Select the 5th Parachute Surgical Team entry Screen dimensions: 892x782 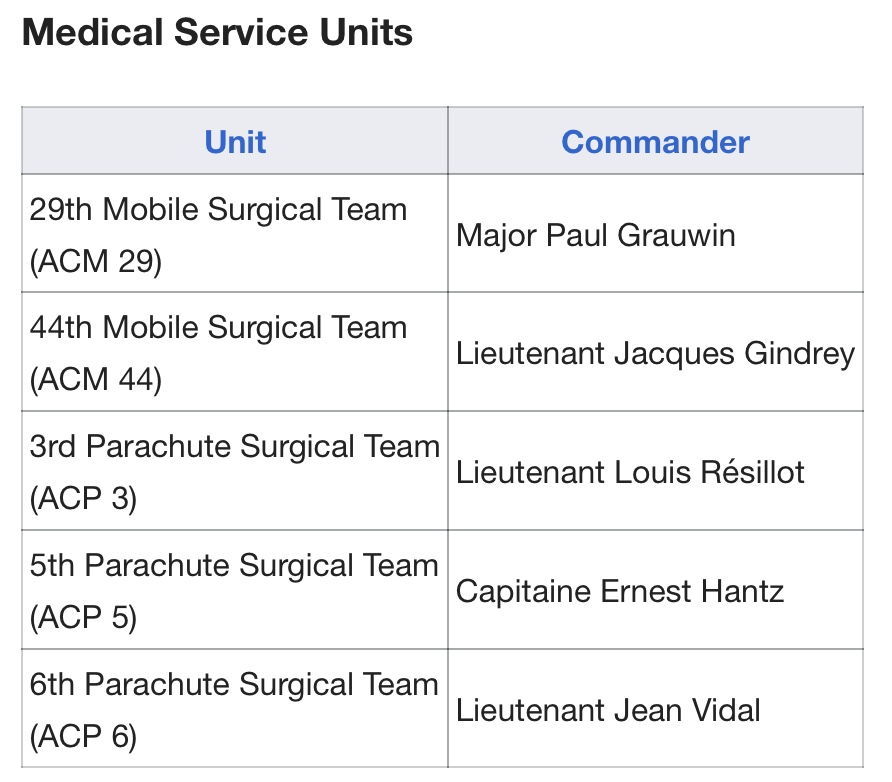pos(234,590)
